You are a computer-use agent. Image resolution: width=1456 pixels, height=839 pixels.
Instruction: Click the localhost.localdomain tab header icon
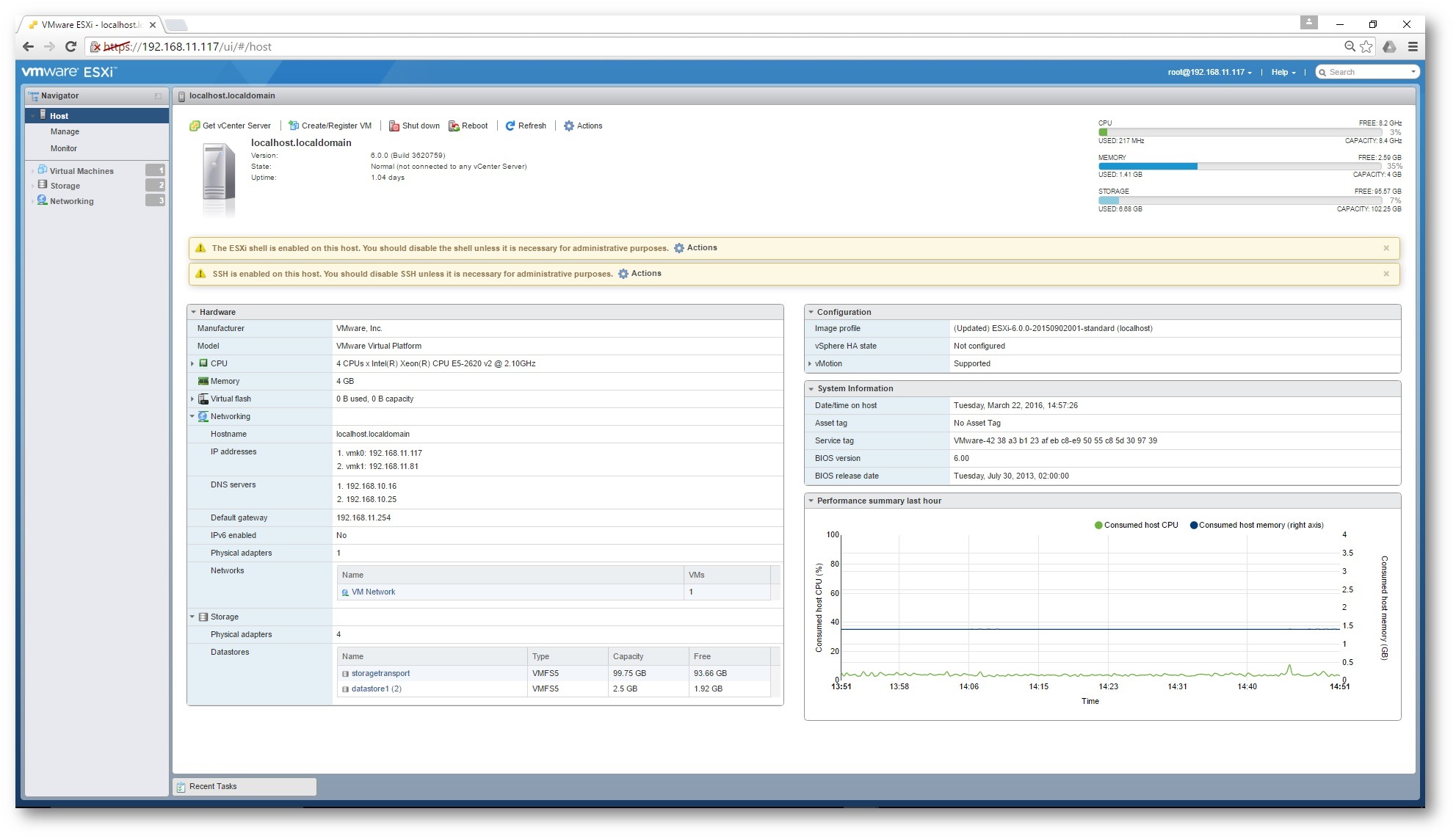pos(181,96)
